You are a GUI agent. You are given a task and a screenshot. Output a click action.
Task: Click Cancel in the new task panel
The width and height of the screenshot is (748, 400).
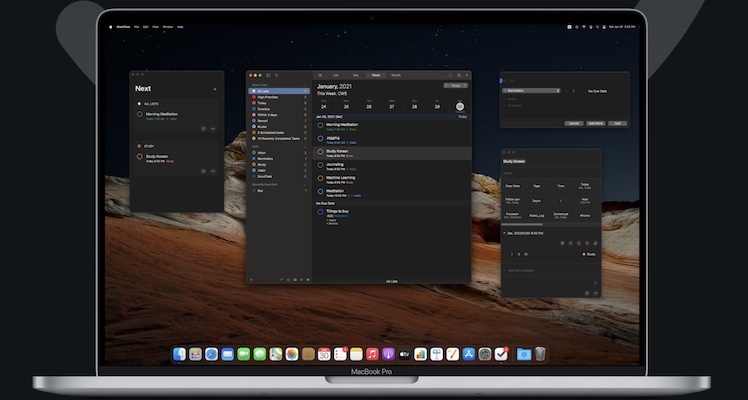point(574,122)
